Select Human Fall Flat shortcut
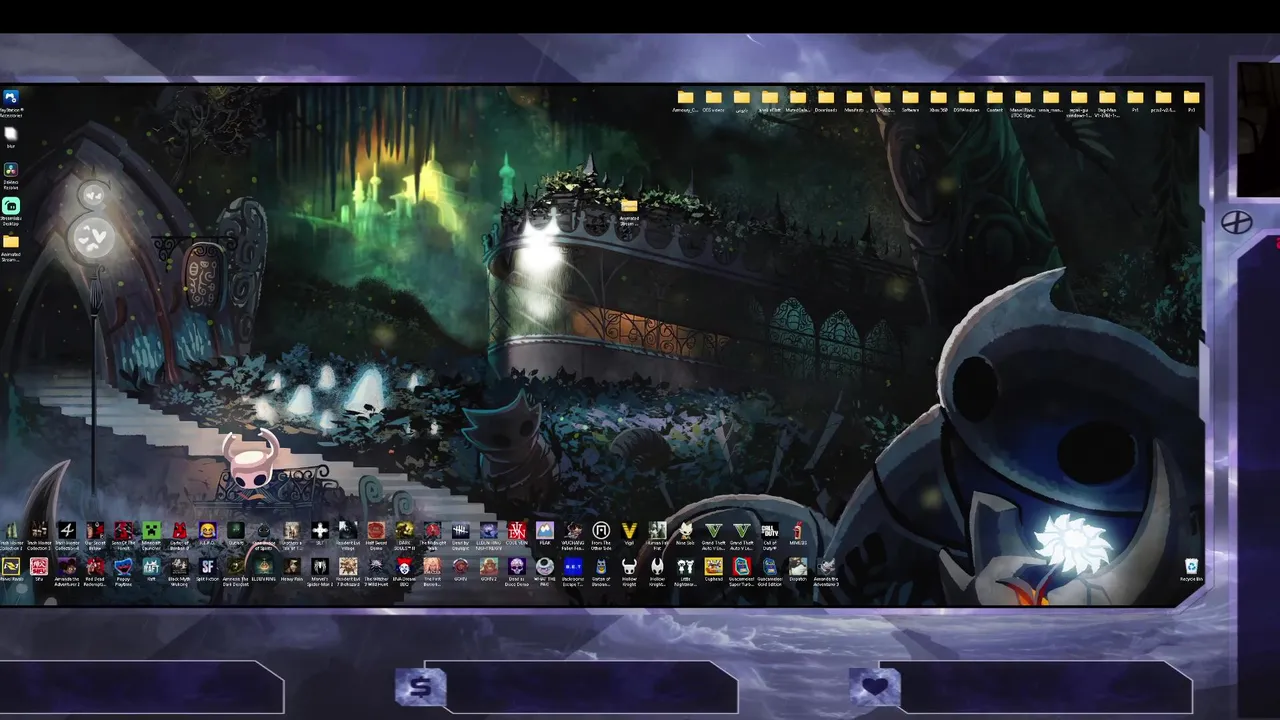The image size is (1280, 720). 657,535
